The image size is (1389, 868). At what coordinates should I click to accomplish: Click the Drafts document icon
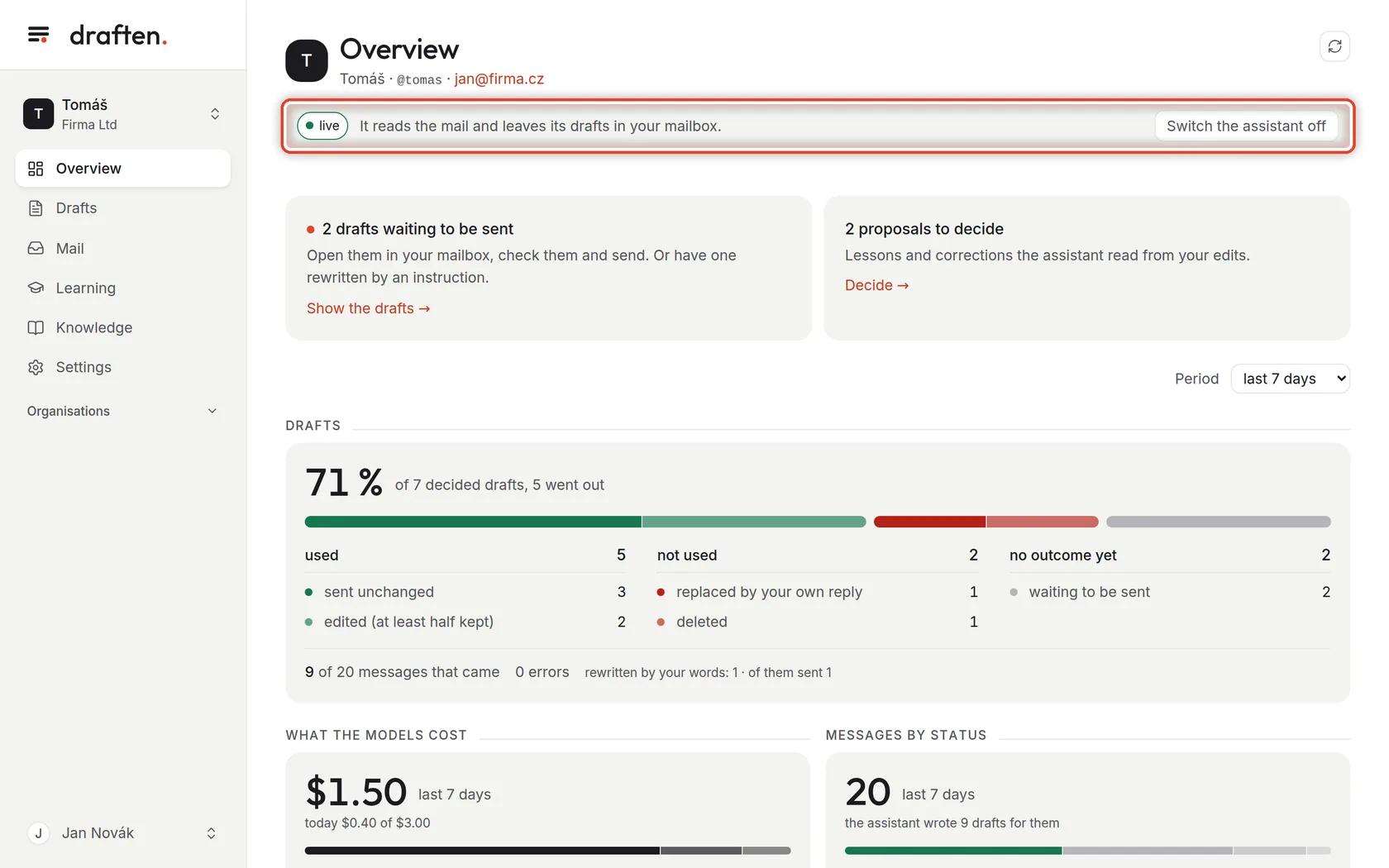(x=36, y=208)
